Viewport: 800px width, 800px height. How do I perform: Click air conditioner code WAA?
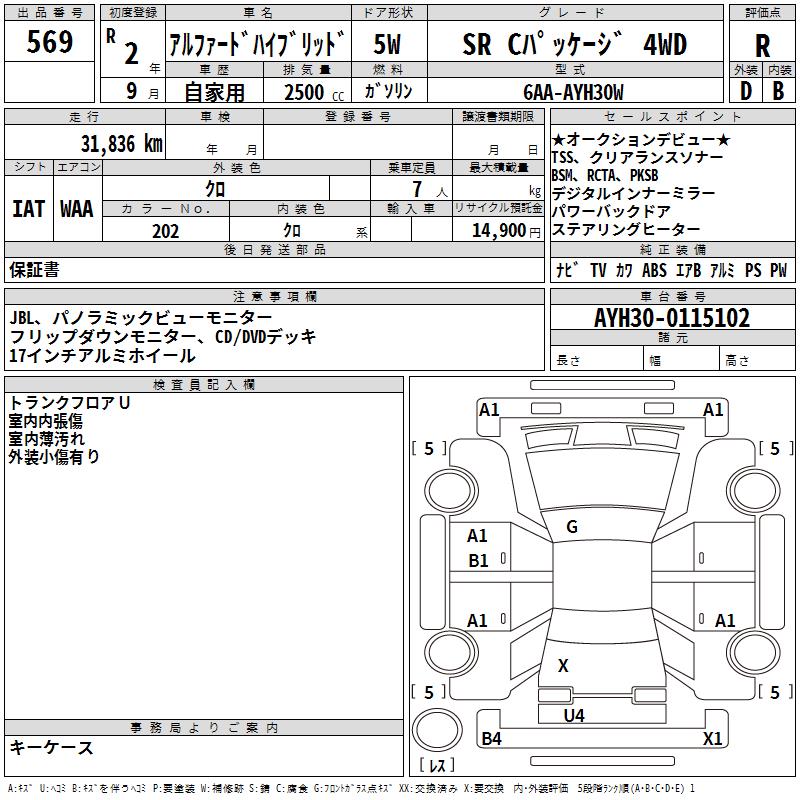[77, 209]
